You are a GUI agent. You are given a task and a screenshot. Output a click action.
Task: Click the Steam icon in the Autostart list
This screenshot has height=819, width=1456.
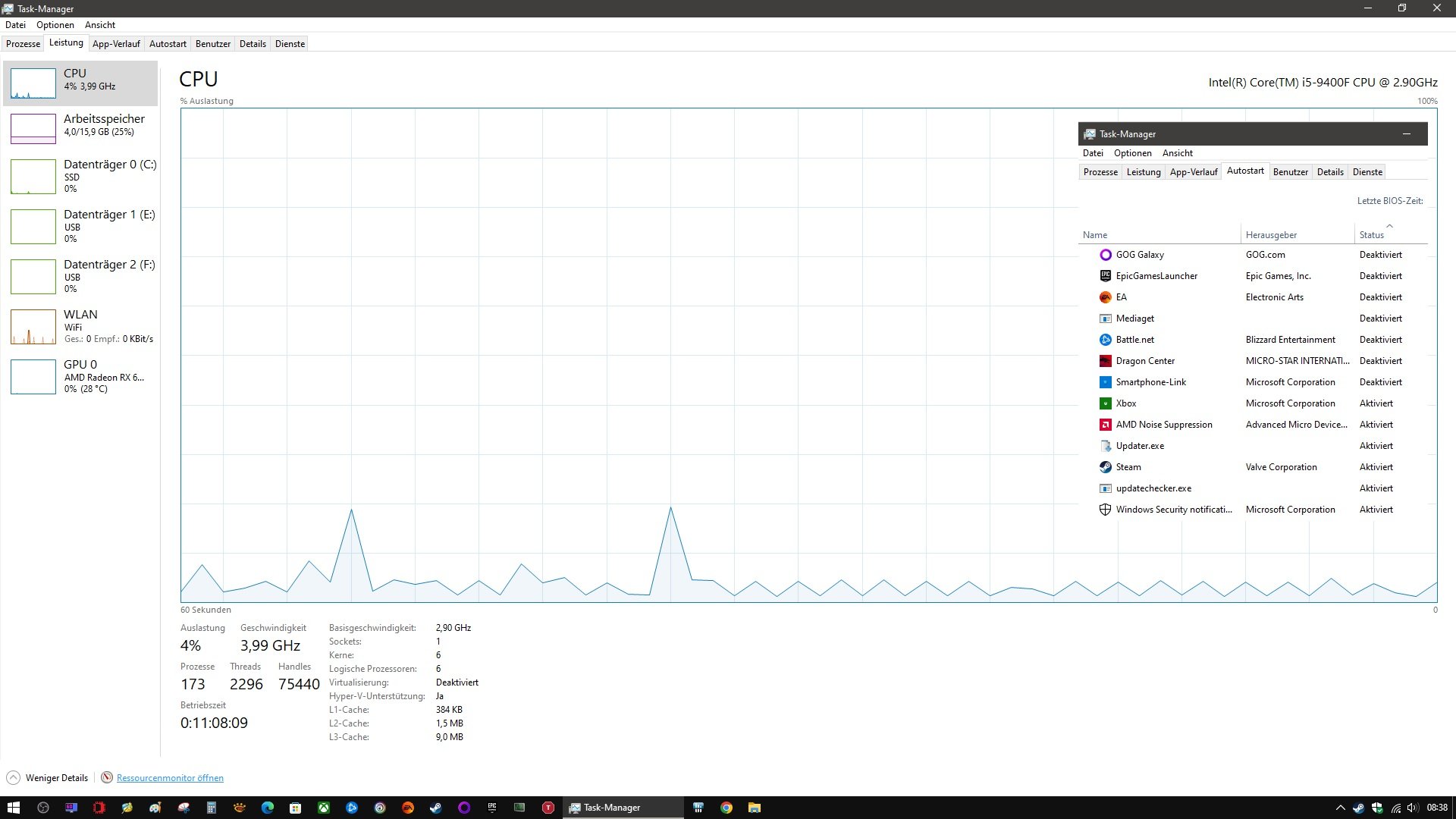pyautogui.click(x=1106, y=467)
